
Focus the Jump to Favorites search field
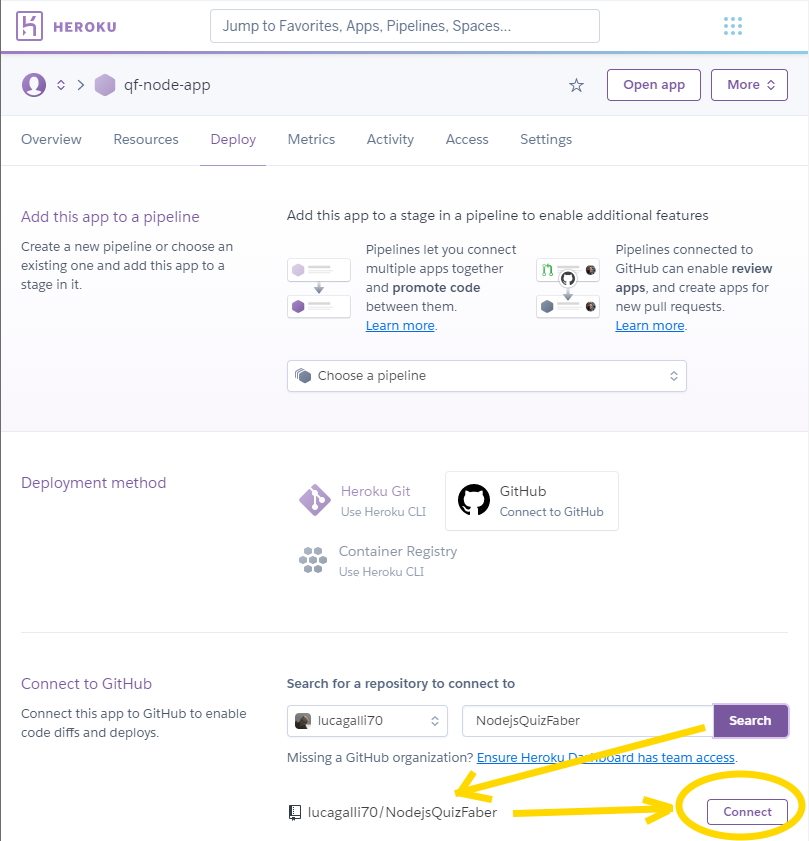click(404, 26)
